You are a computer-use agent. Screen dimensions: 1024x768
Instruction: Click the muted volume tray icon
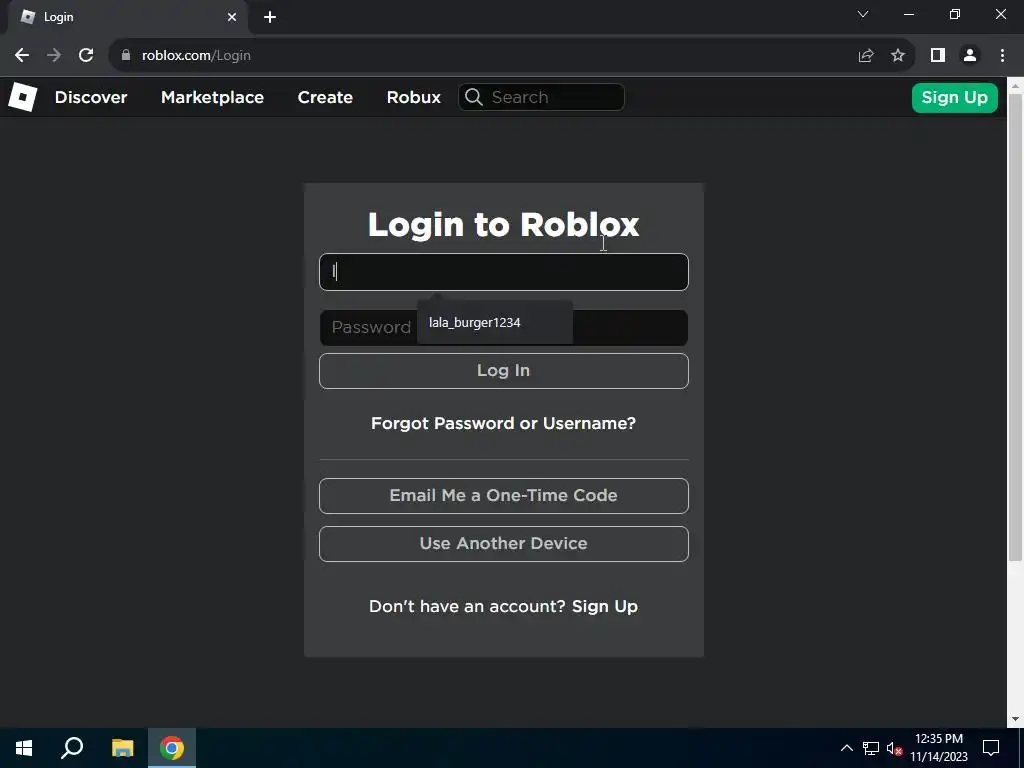[x=894, y=748]
